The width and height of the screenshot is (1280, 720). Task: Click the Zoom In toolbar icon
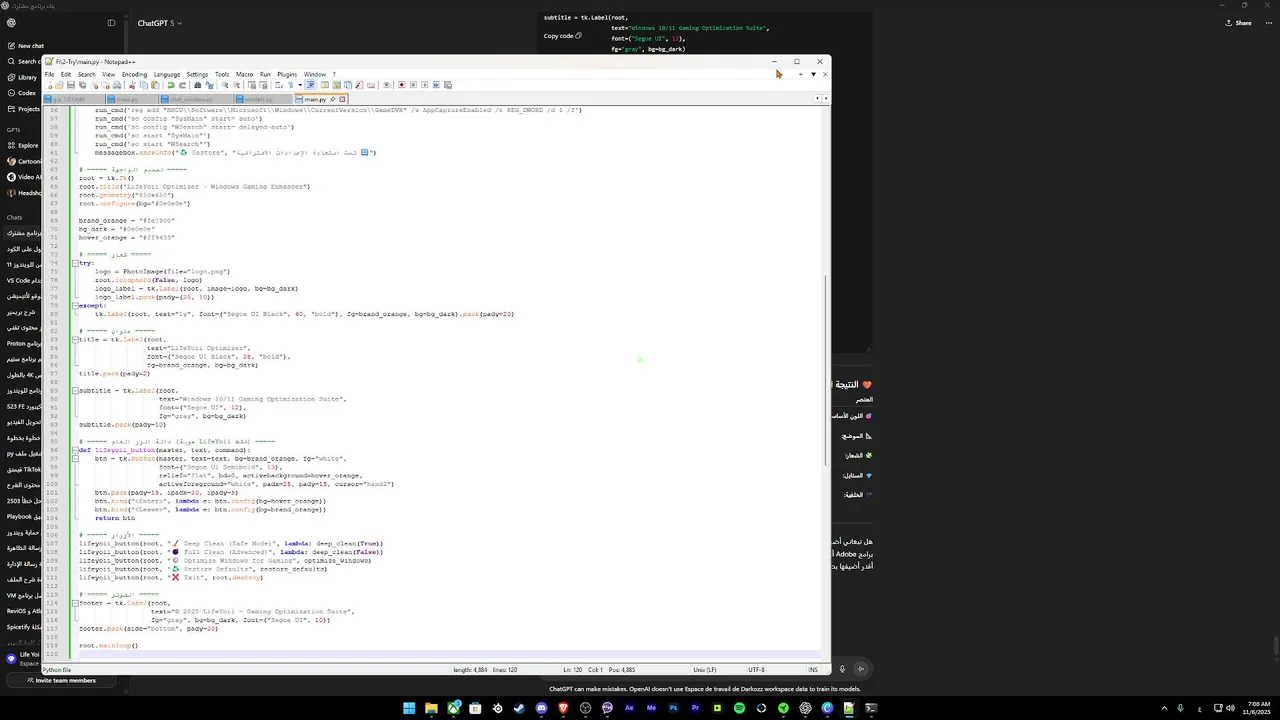[225, 85]
